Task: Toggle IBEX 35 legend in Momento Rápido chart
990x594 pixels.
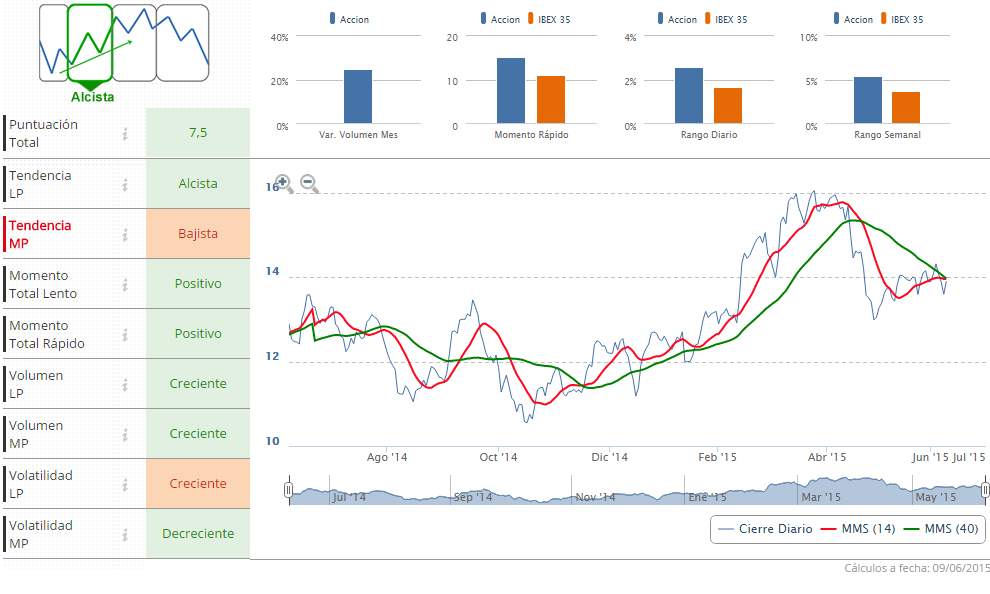Action: click(x=548, y=19)
